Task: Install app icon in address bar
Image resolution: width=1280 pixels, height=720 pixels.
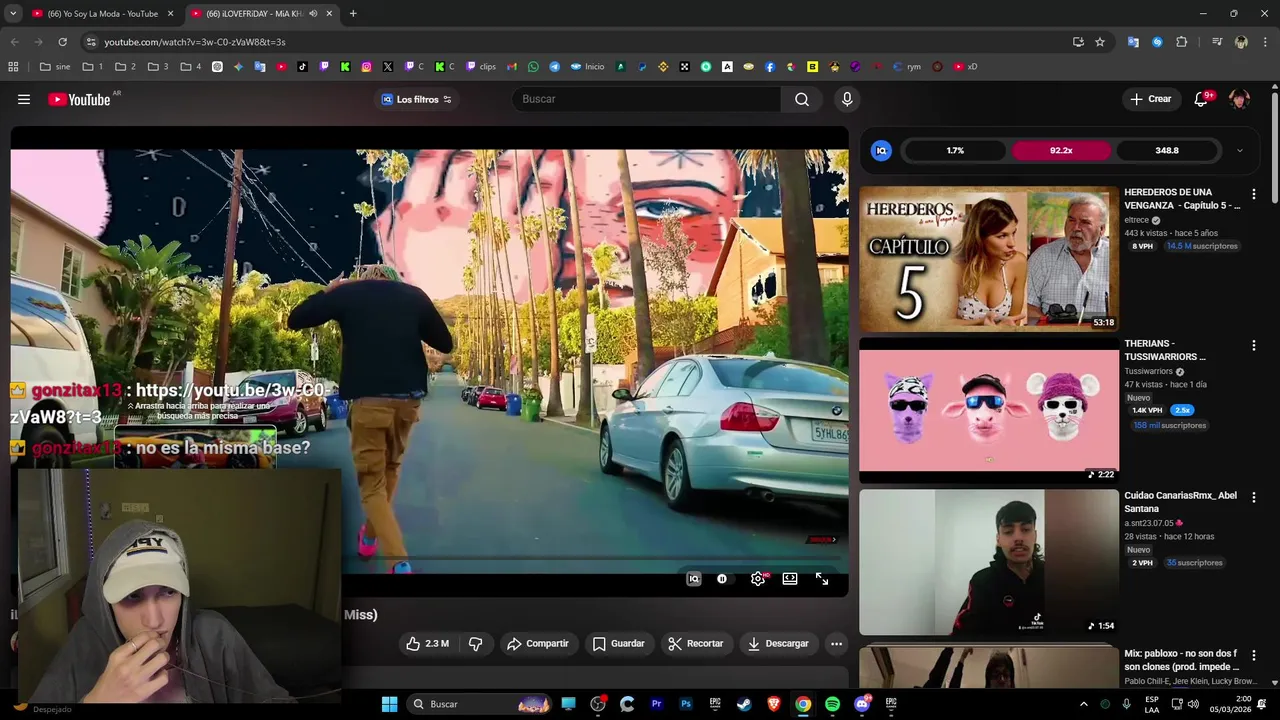Action: click(1078, 42)
